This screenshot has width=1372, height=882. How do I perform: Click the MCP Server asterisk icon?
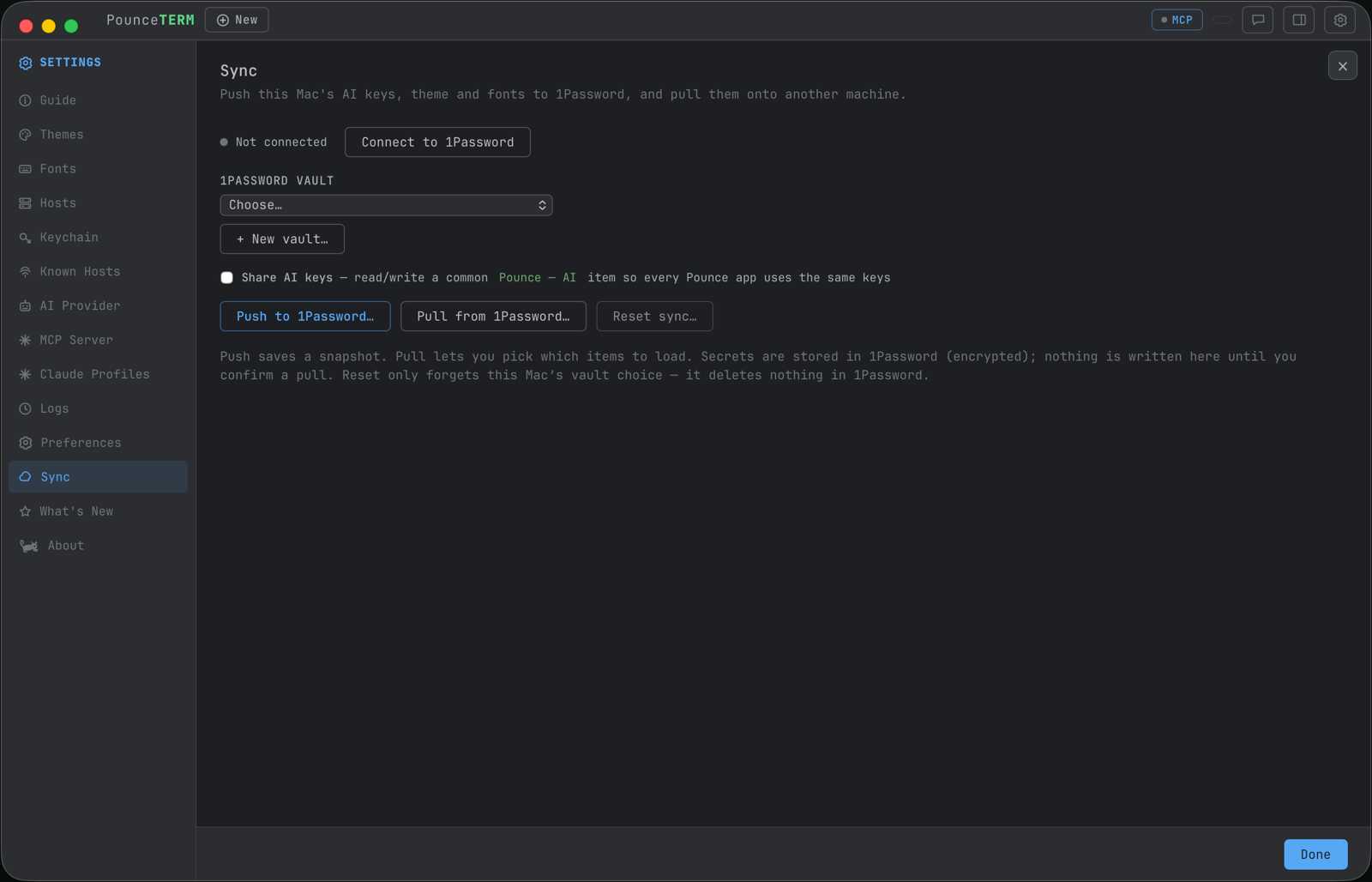26,341
